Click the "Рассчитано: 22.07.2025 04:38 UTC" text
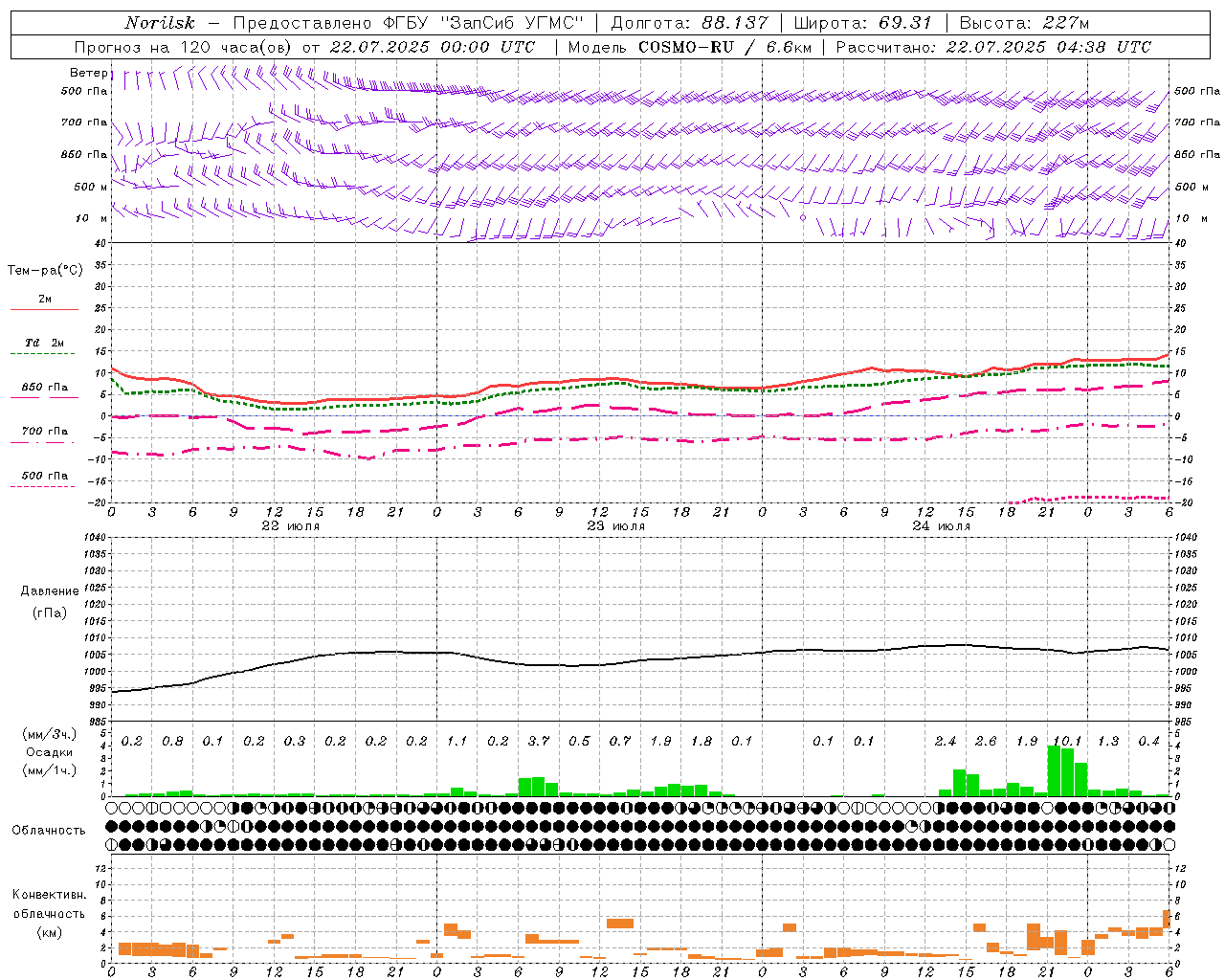 click(x=993, y=47)
